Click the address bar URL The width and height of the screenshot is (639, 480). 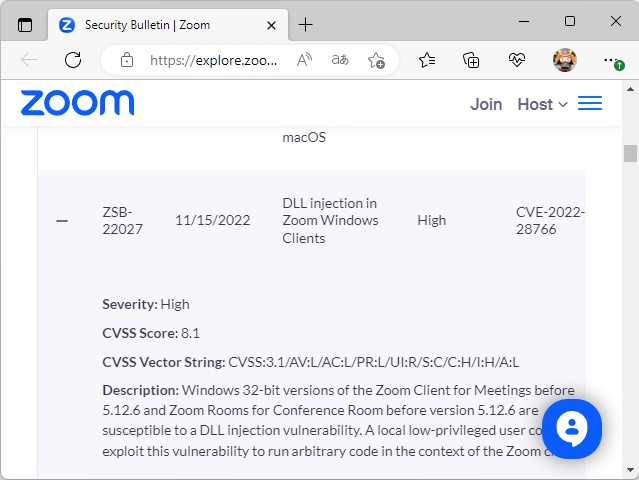[x=214, y=60]
